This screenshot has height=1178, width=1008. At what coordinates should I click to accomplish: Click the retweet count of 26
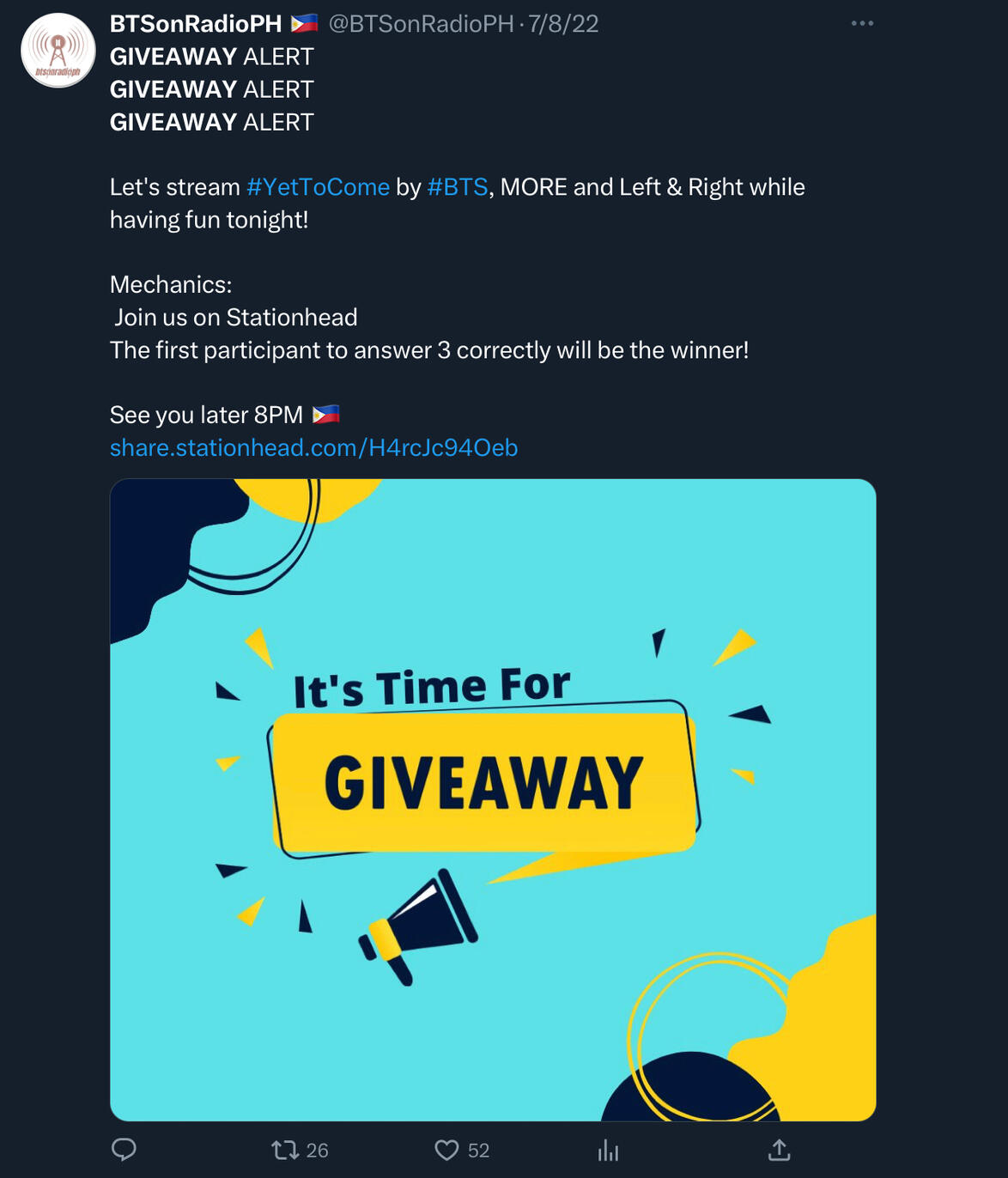point(318,1151)
